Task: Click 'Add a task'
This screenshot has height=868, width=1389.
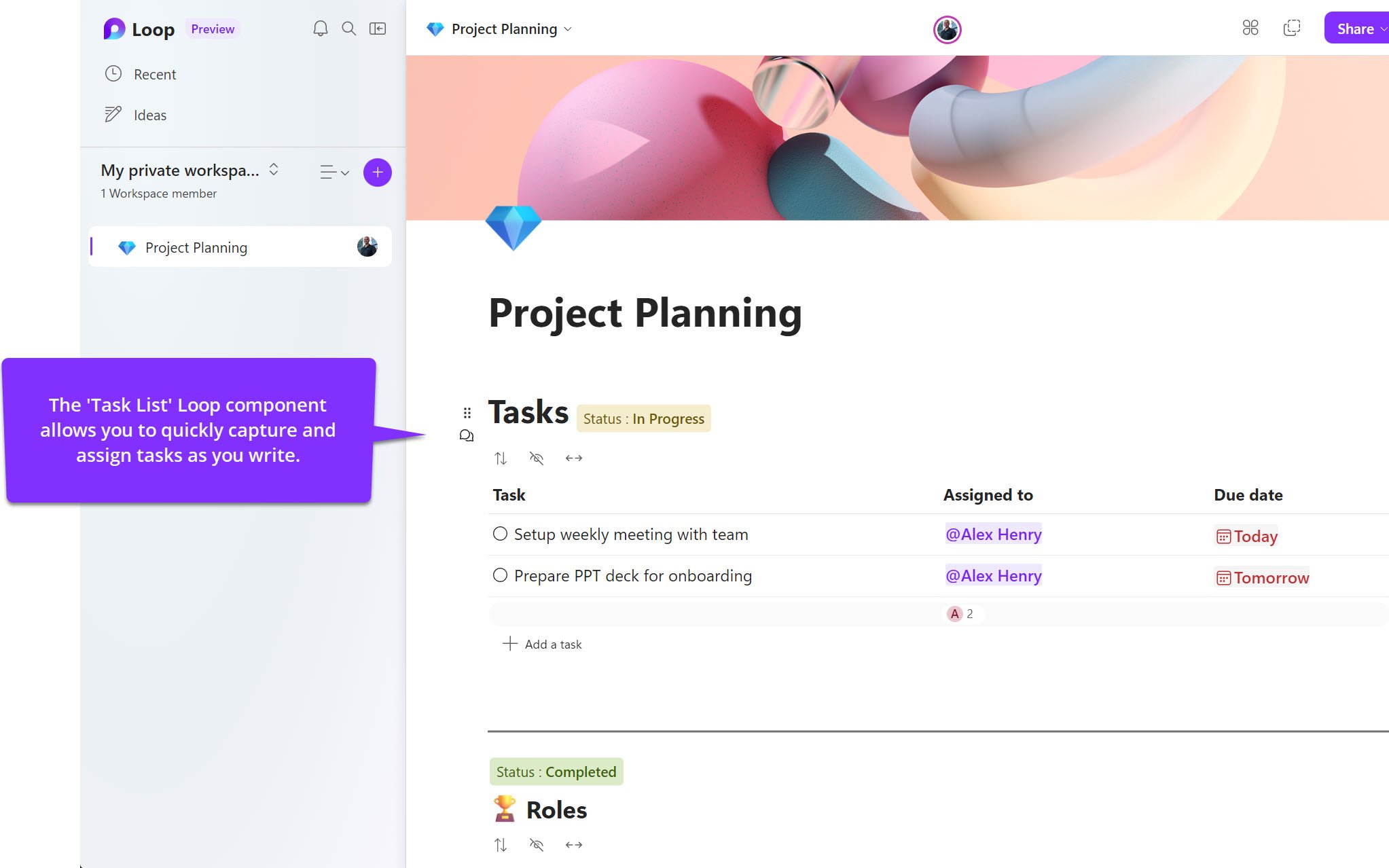Action: (552, 644)
